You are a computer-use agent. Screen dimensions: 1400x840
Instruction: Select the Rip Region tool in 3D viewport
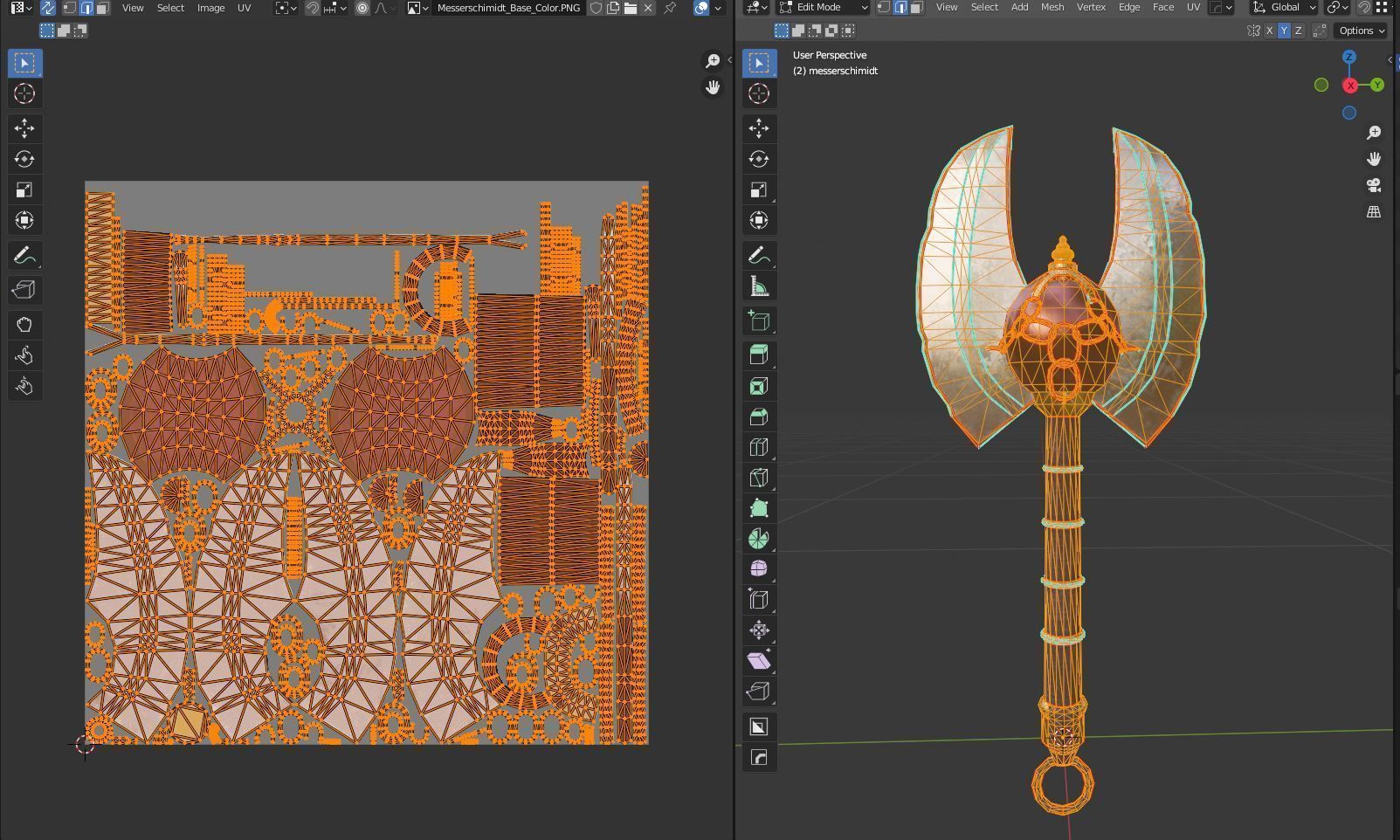pos(758,691)
